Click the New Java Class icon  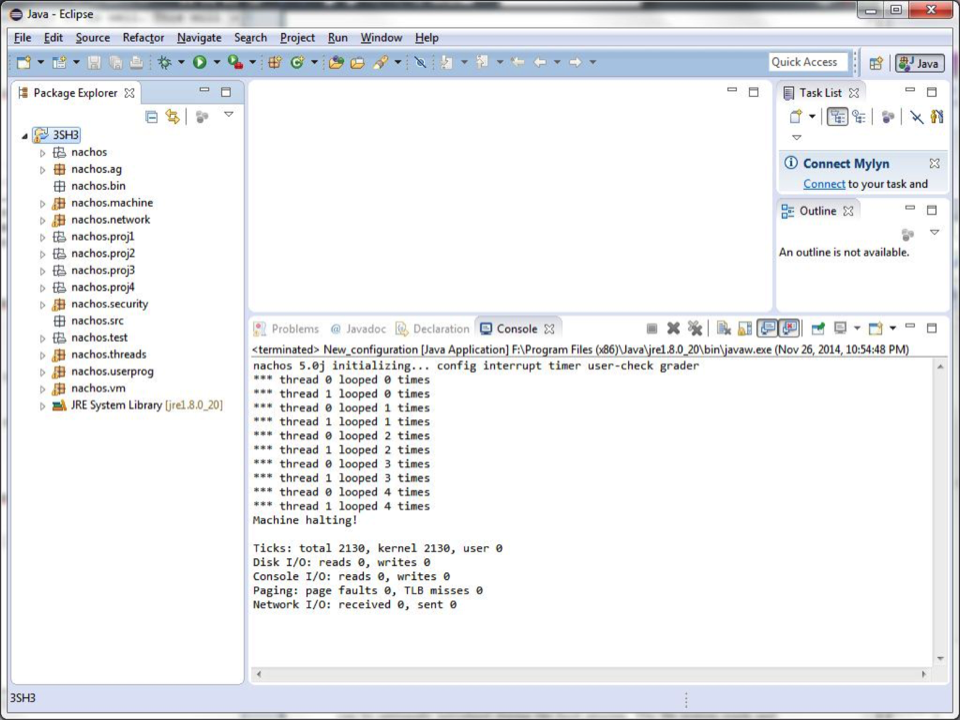pyautogui.click(x=297, y=62)
